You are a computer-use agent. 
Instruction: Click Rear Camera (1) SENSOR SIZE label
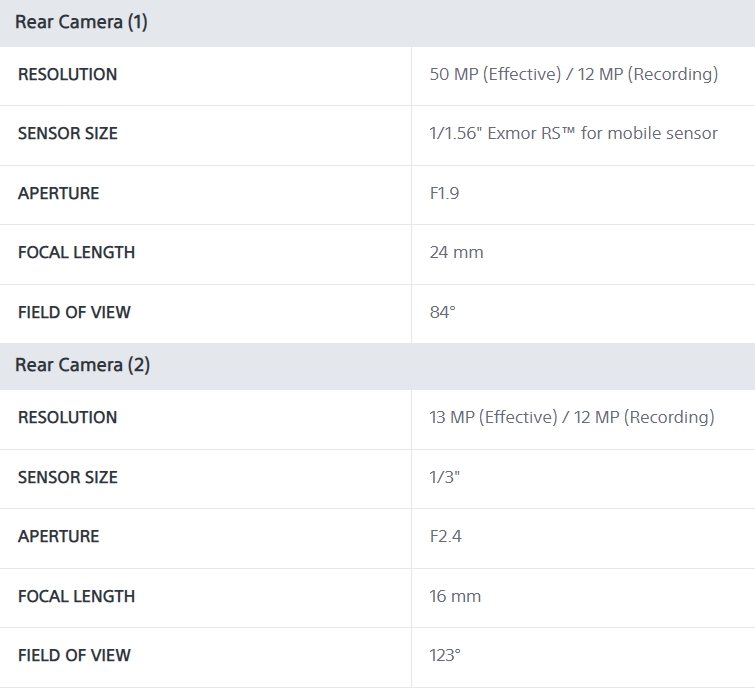[68, 134]
